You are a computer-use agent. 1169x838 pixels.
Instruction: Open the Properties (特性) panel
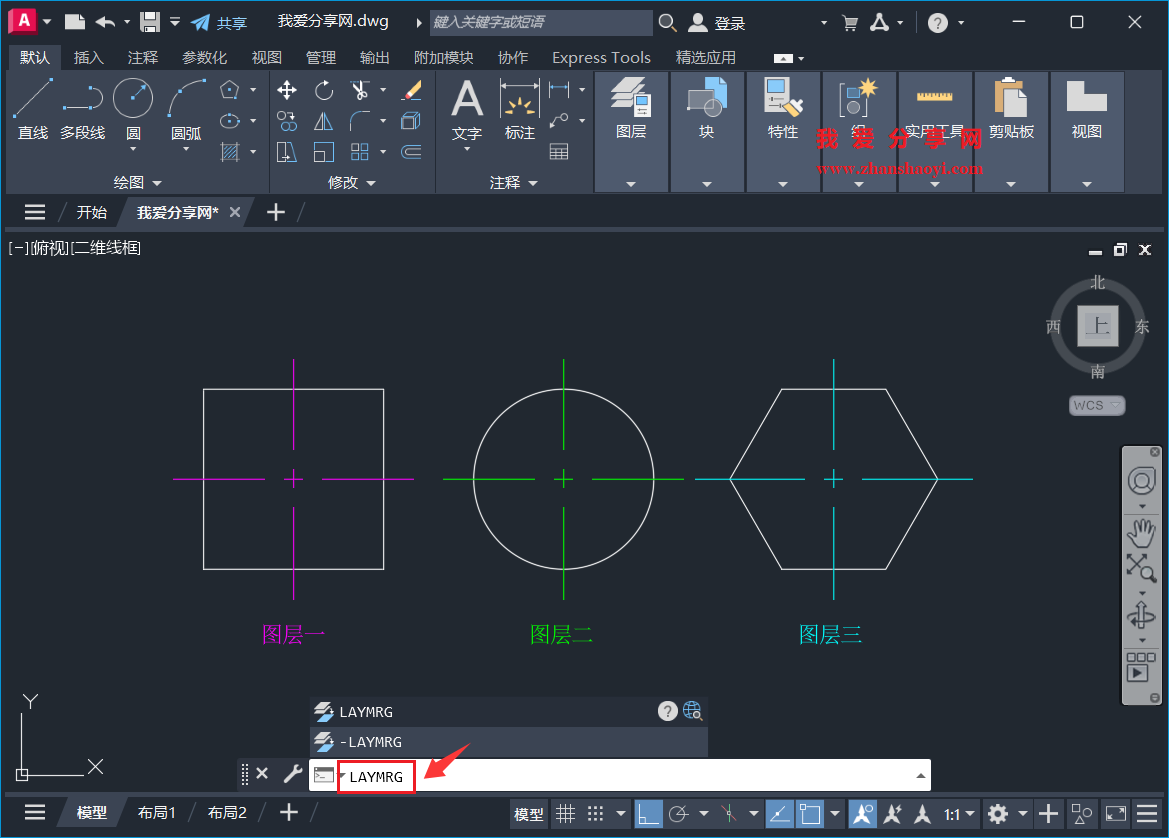[783, 109]
